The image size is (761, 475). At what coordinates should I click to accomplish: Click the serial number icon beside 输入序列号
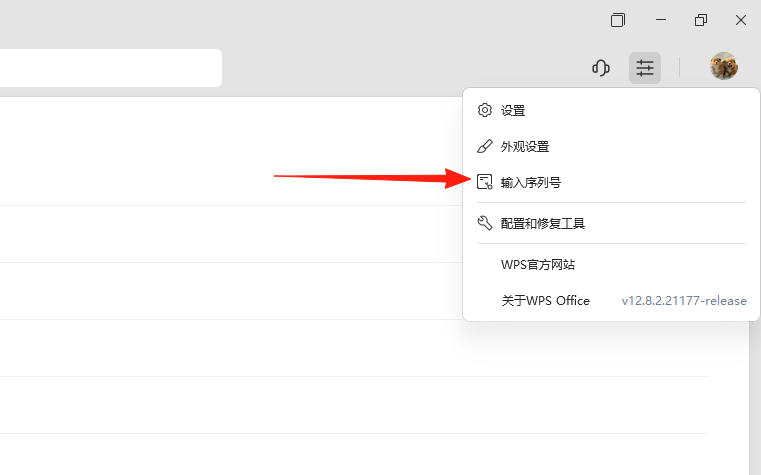coord(484,182)
